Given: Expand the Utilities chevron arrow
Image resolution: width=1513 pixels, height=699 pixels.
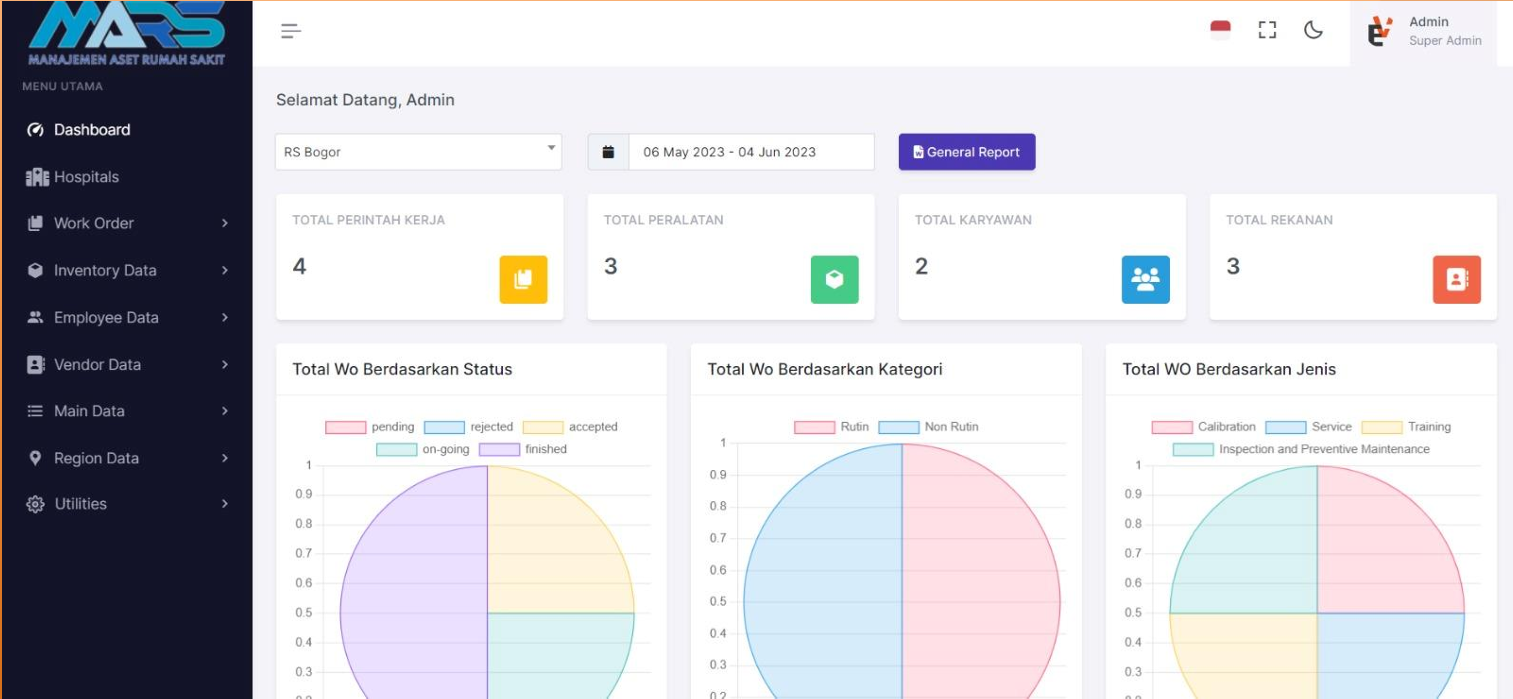Looking at the screenshot, I should (225, 504).
